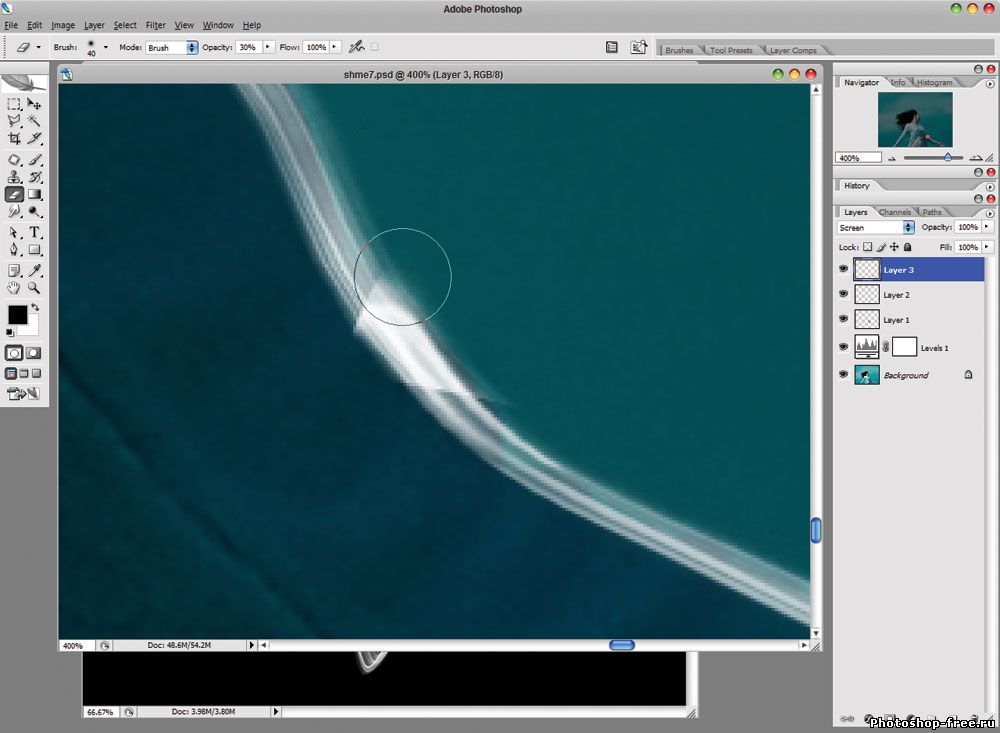Image resolution: width=1000 pixels, height=733 pixels.
Task: Select the Magic Wand tool
Action: pos(35,121)
